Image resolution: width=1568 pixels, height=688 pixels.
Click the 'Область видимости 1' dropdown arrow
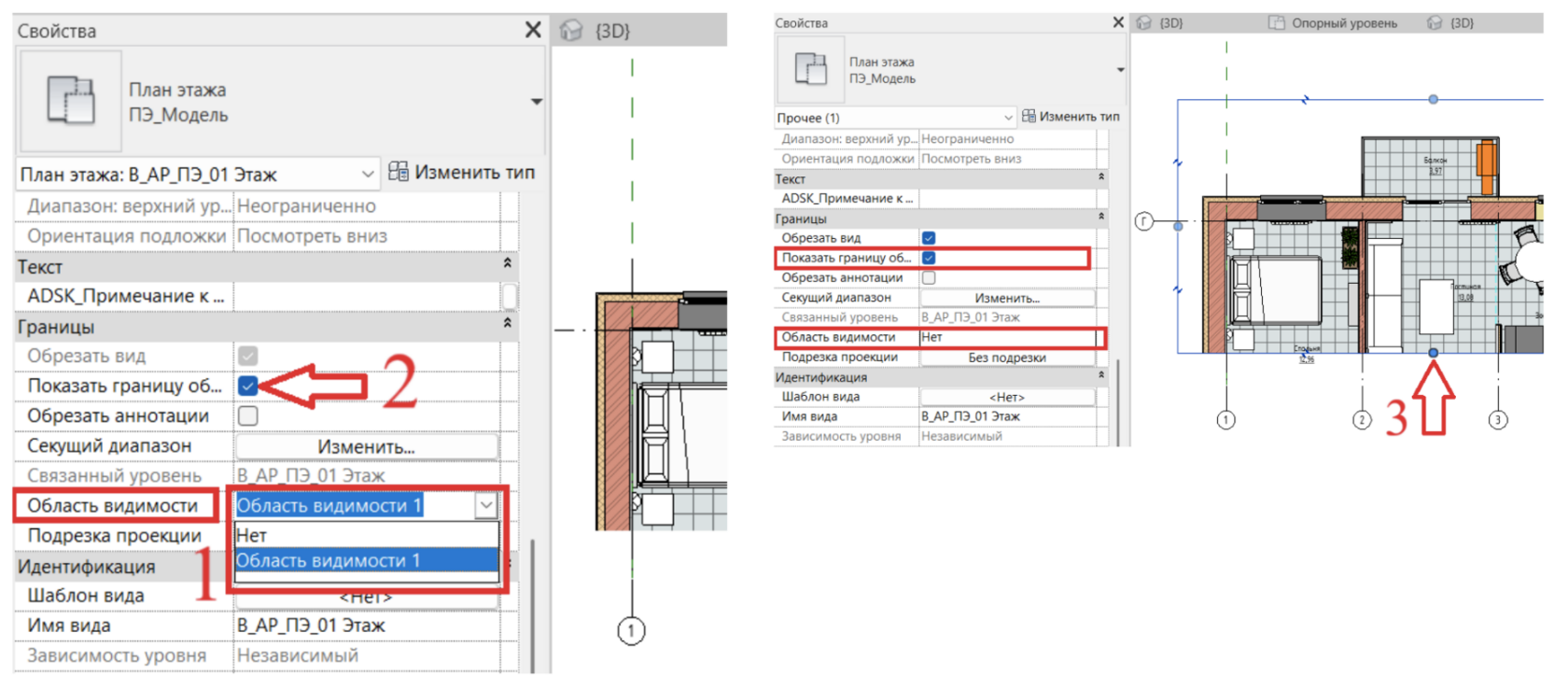(486, 505)
